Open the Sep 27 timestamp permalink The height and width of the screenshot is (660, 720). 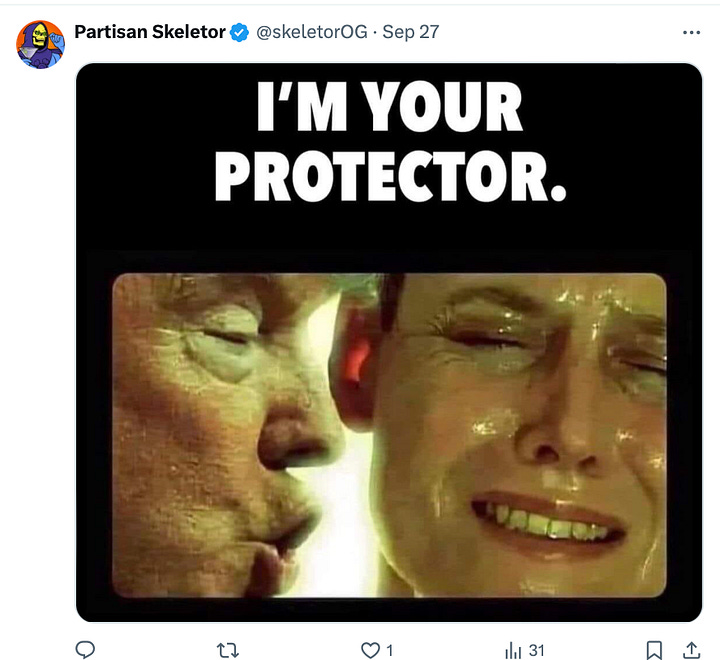point(411,32)
